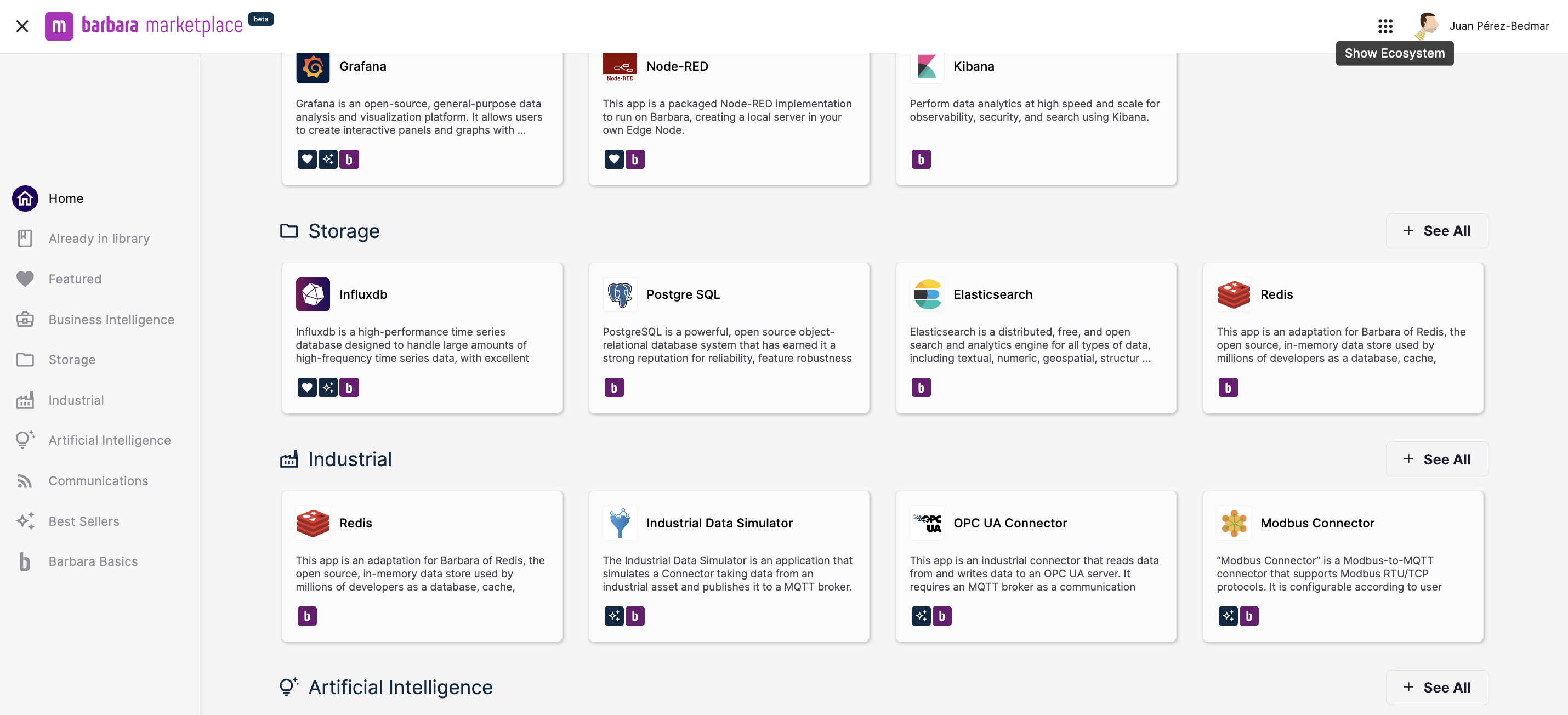Open the Communications category
This screenshot has height=715, width=1568.
(98, 481)
